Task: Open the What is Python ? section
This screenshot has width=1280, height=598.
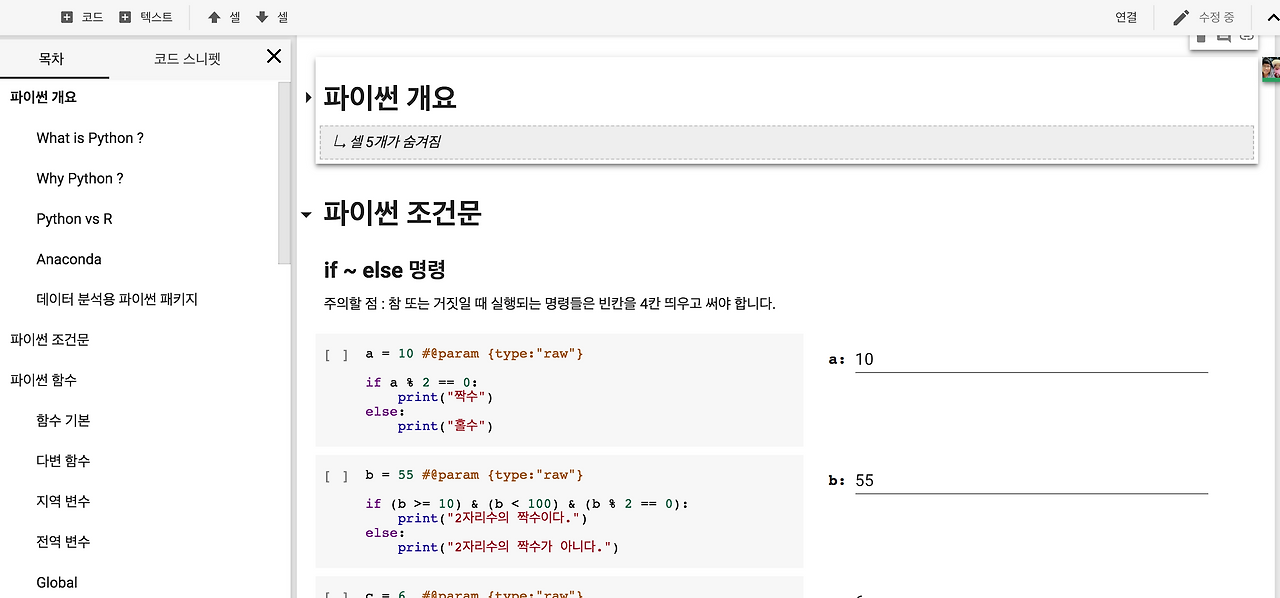Action: pyautogui.click(x=89, y=137)
